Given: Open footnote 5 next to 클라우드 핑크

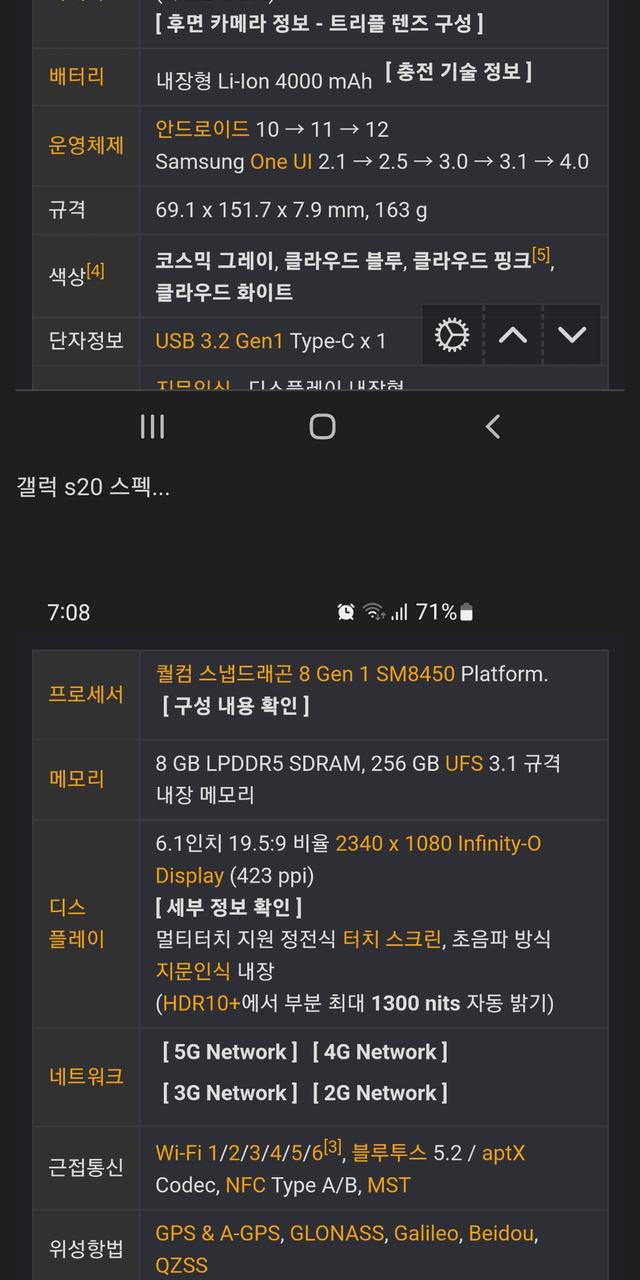Looking at the screenshot, I should (541, 256).
